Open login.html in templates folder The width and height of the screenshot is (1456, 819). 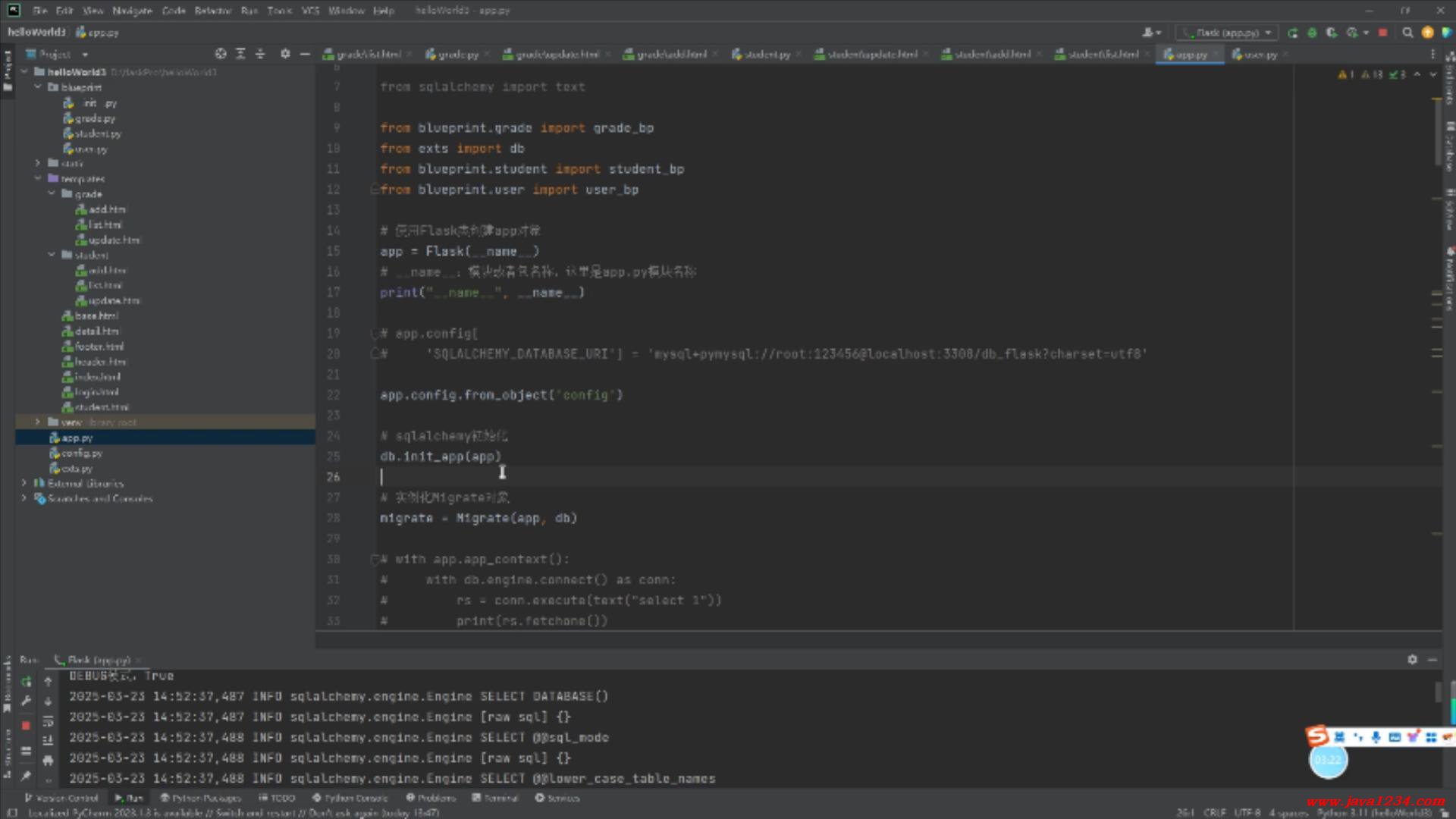90,392
